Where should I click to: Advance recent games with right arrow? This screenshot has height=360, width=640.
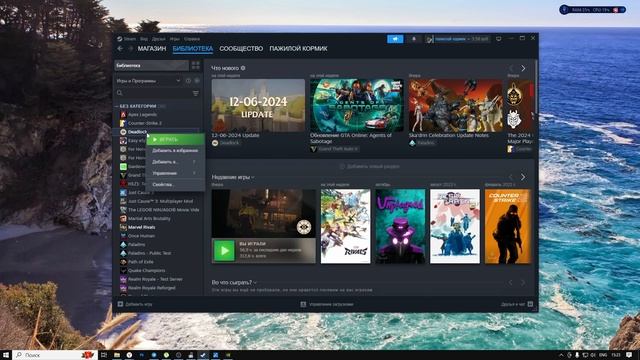pos(523,177)
